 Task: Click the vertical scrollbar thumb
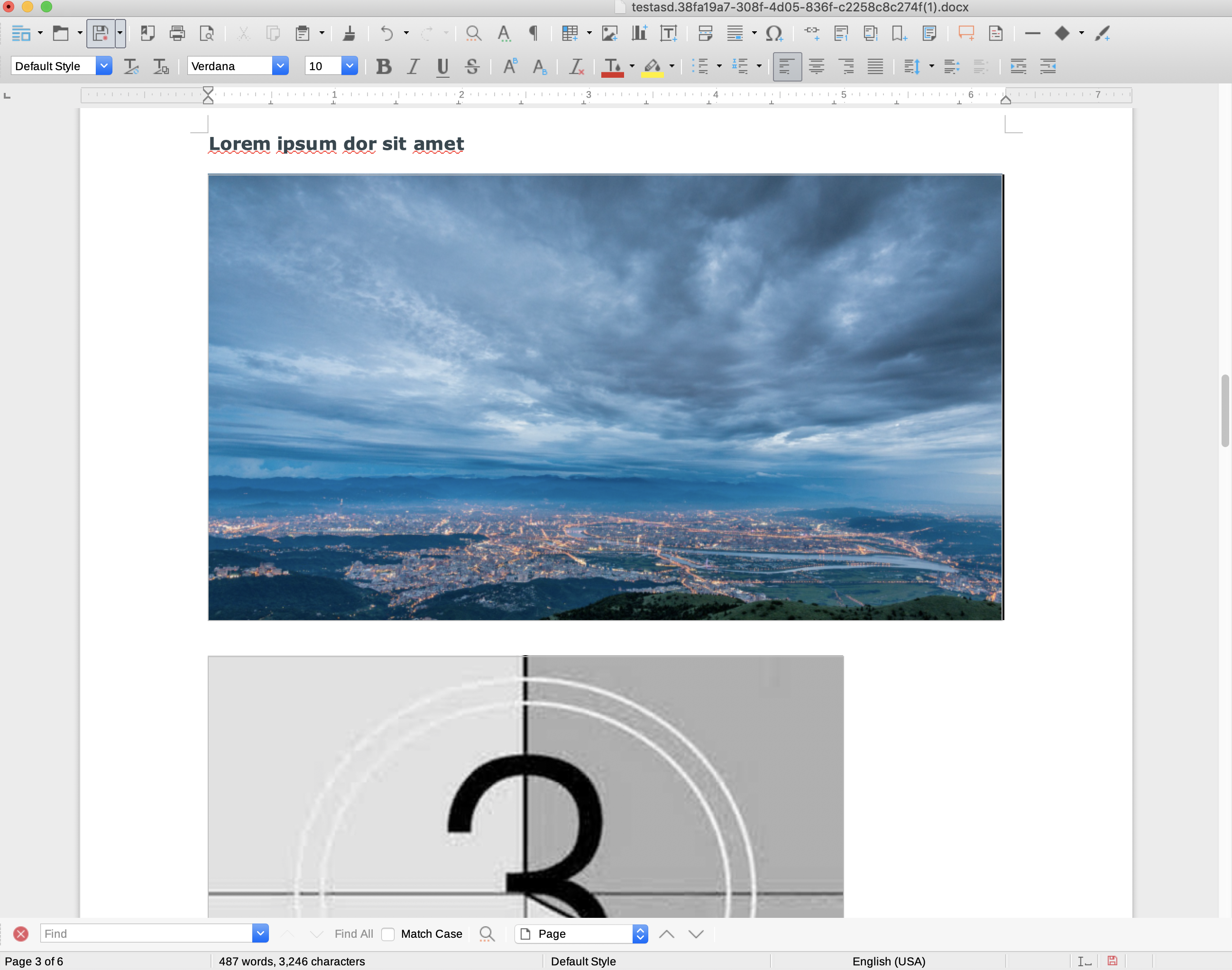pyautogui.click(x=1225, y=411)
